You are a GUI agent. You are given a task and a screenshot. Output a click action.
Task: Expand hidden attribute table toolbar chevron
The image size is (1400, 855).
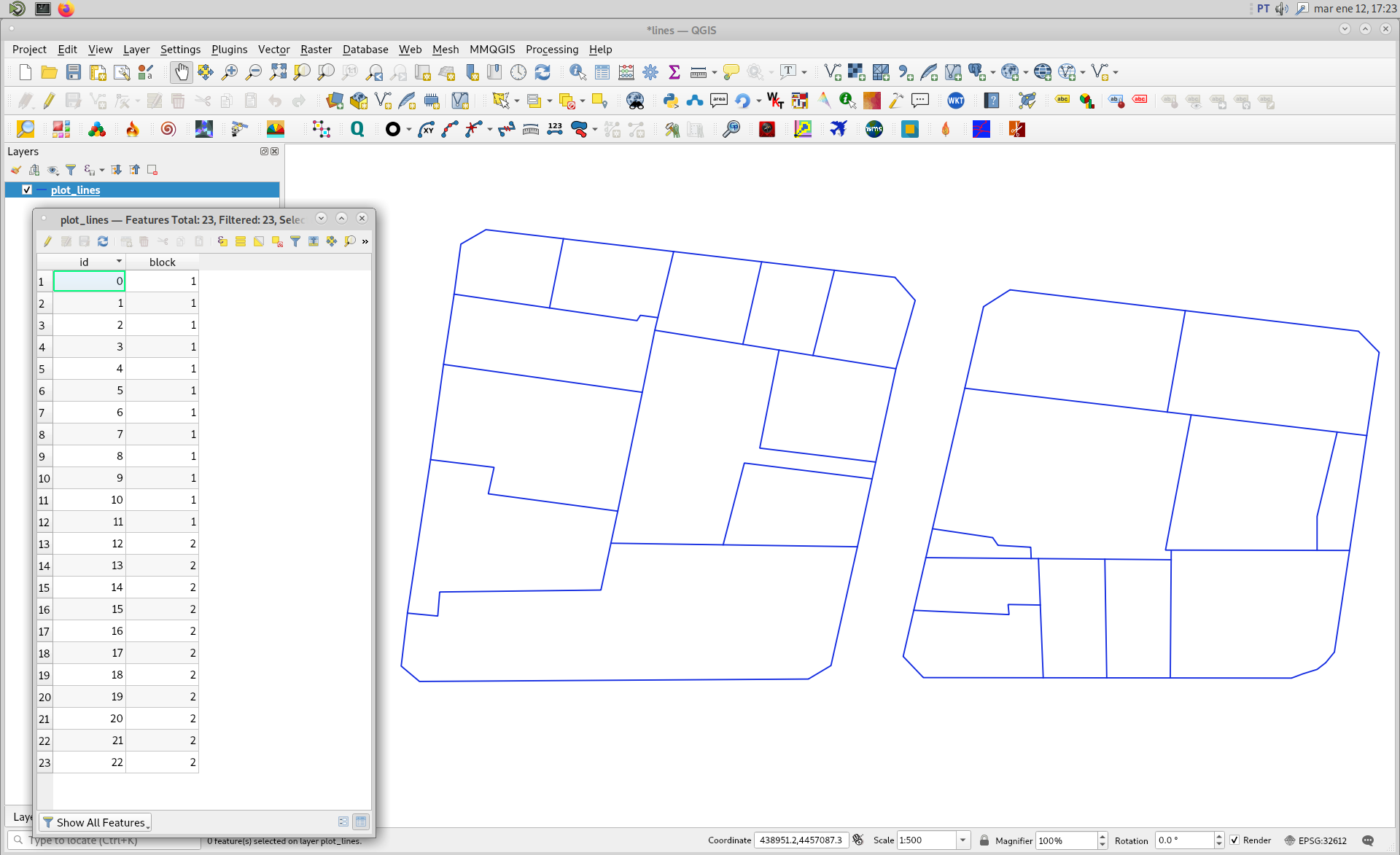pyautogui.click(x=365, y=241)
